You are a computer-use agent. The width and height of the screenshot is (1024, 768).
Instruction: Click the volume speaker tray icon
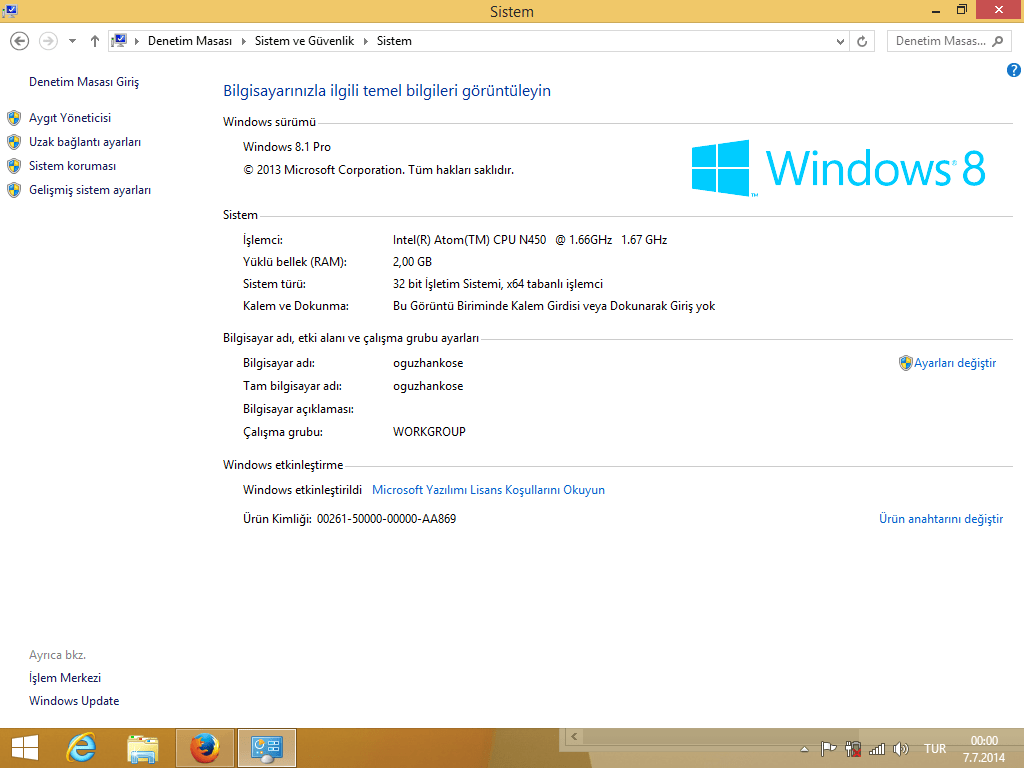901,749
